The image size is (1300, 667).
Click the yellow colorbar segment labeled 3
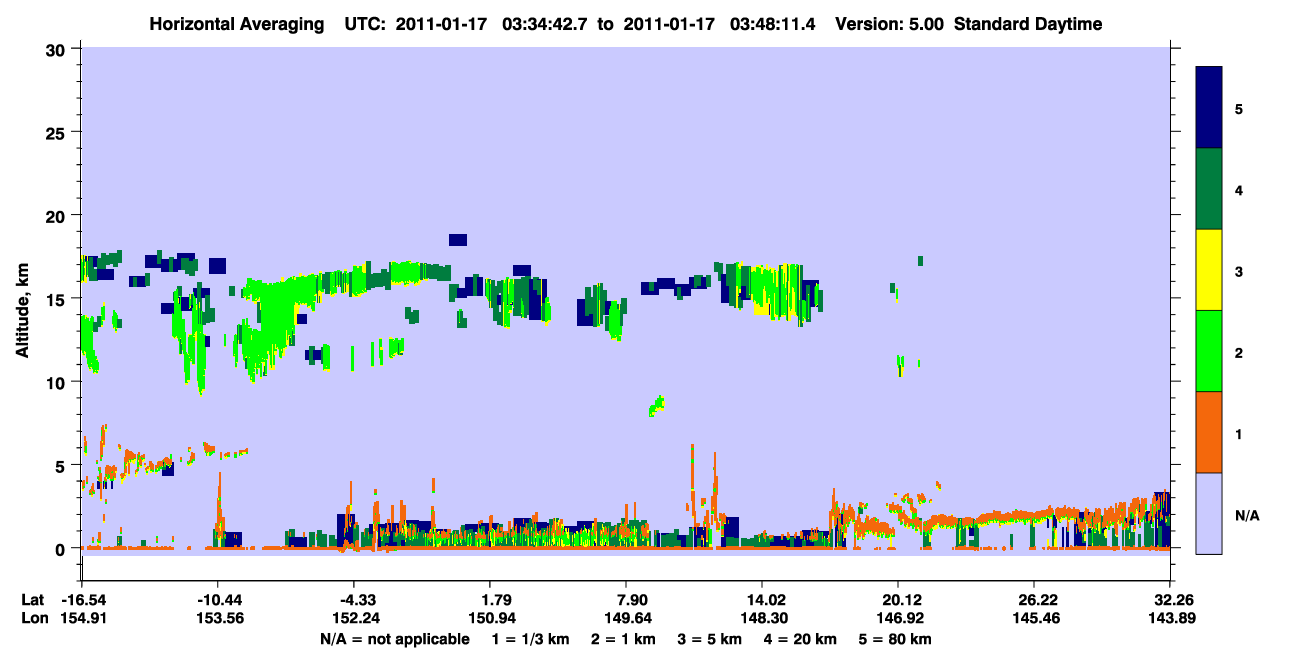pyautogui.click(x=1209, y=270)
